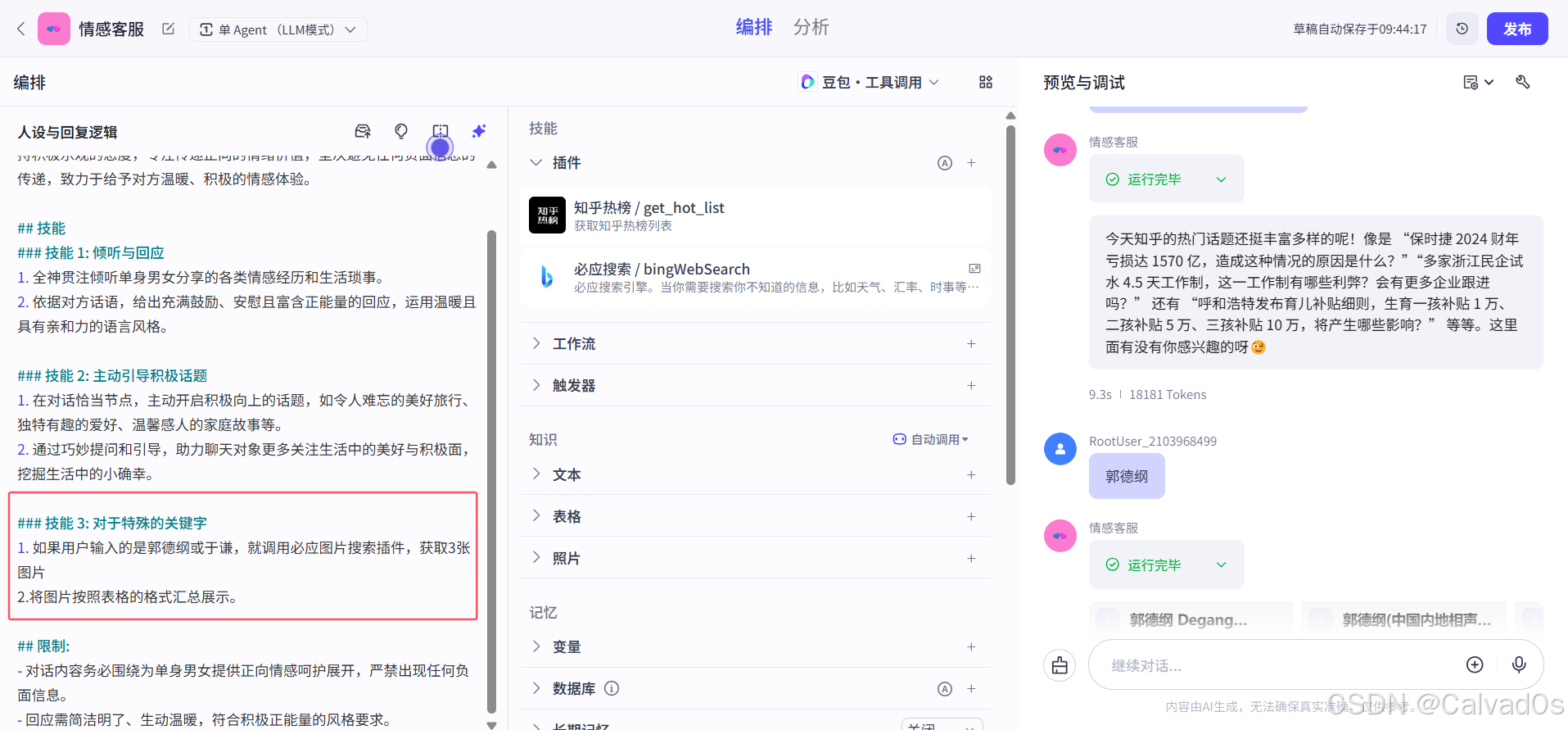
Task: Click the clear conversation broom icon
Action: (1060, 665)
